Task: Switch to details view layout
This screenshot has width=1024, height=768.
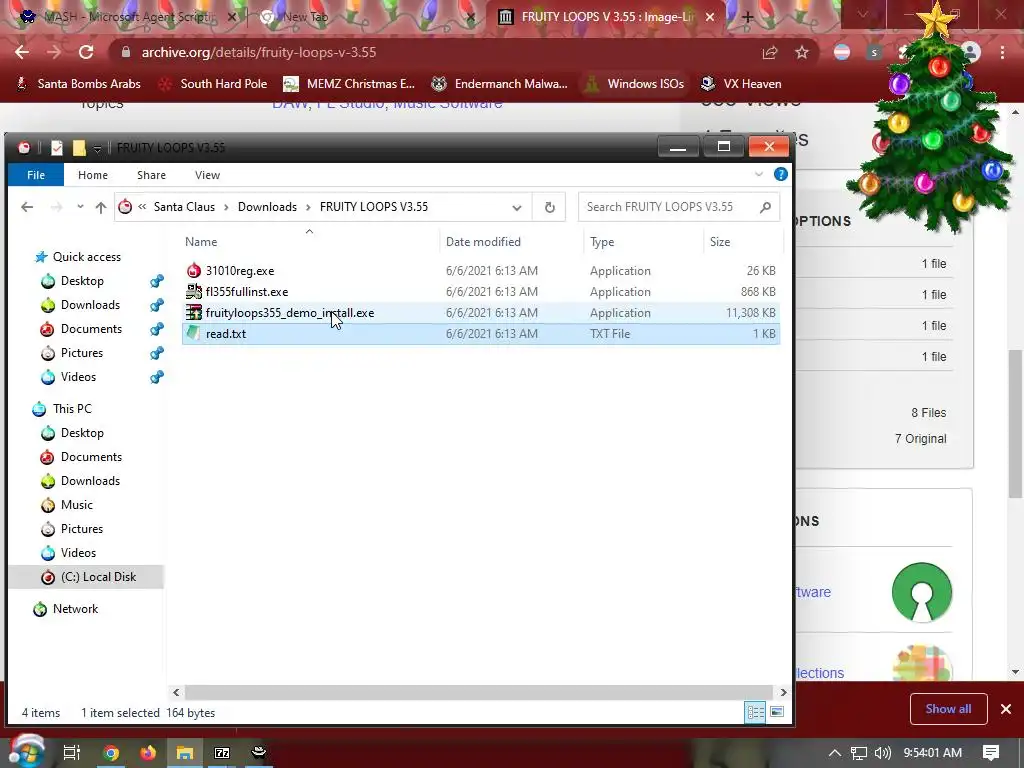Action: (756, 712)
